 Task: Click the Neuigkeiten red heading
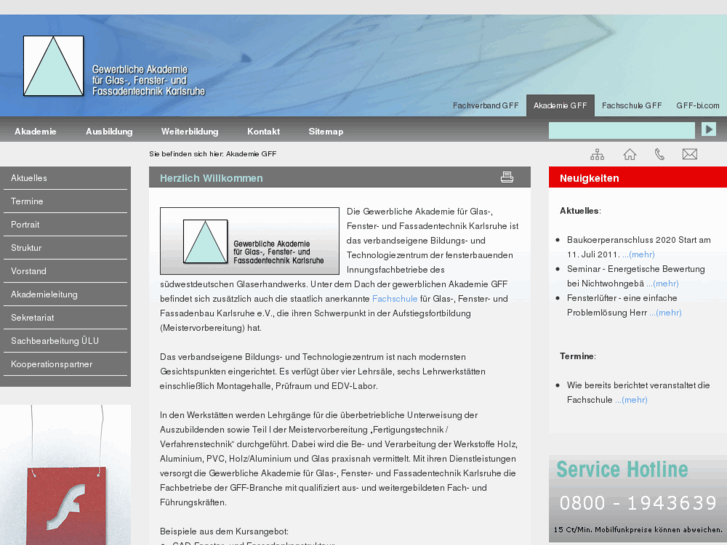(589, 178)
